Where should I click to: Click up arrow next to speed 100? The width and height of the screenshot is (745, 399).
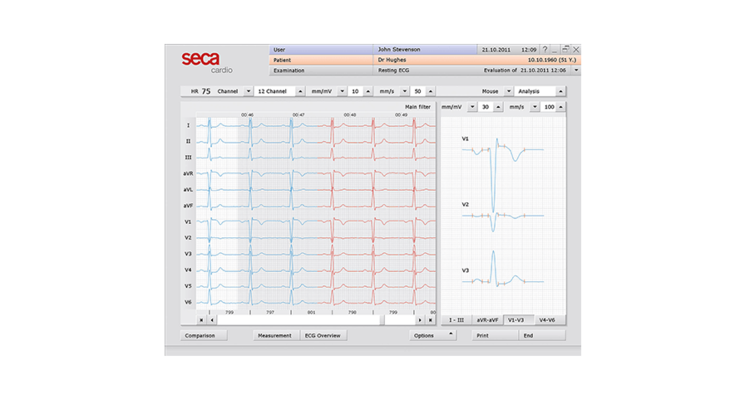click(561, 107)
